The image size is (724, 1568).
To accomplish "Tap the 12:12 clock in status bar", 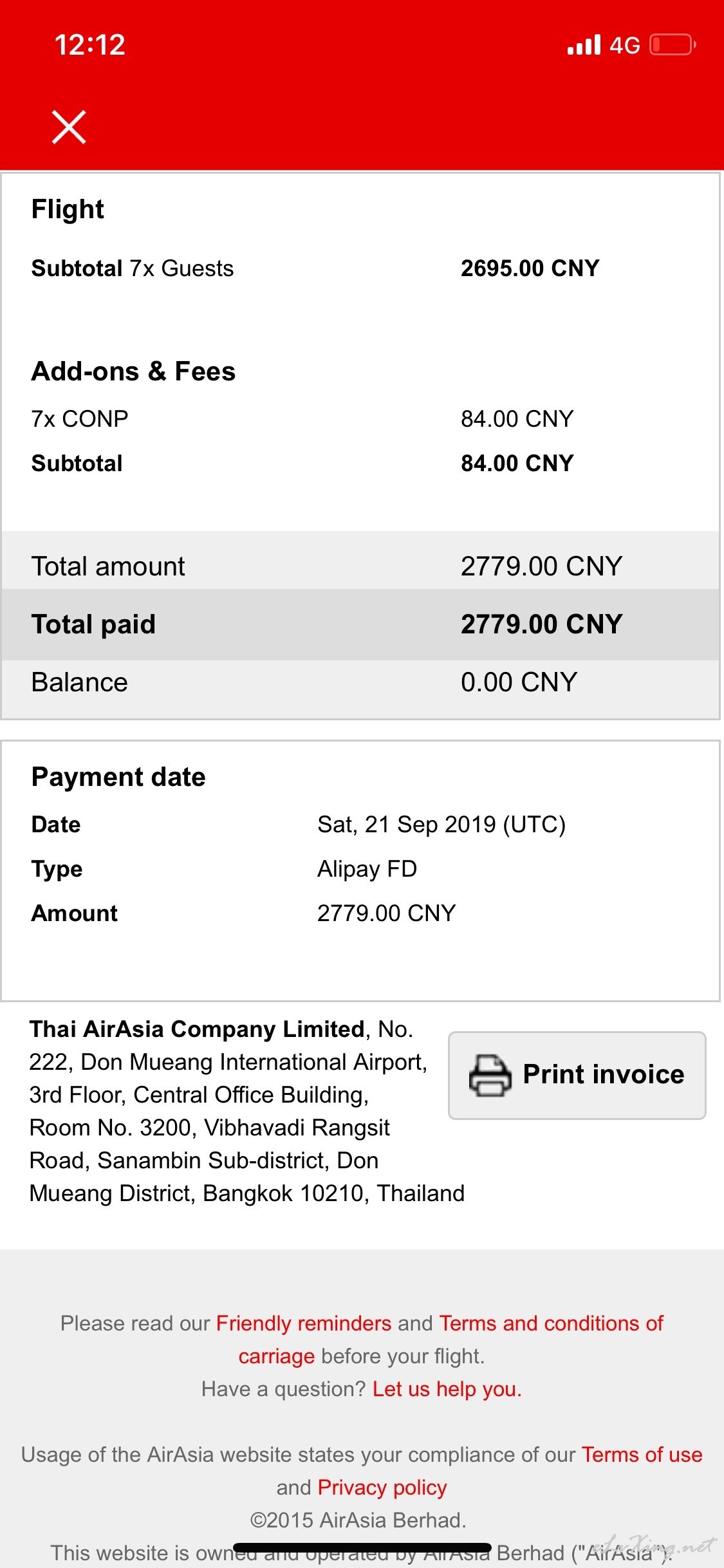I will tap(90, 45).
